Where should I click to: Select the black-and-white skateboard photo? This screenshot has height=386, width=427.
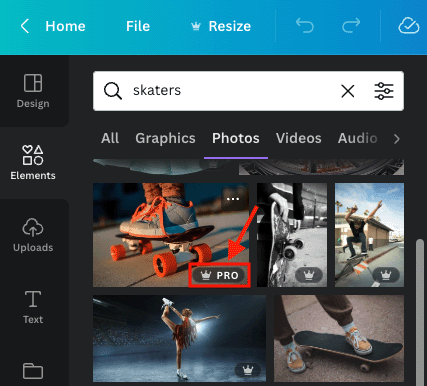click(x=292, y=235)
